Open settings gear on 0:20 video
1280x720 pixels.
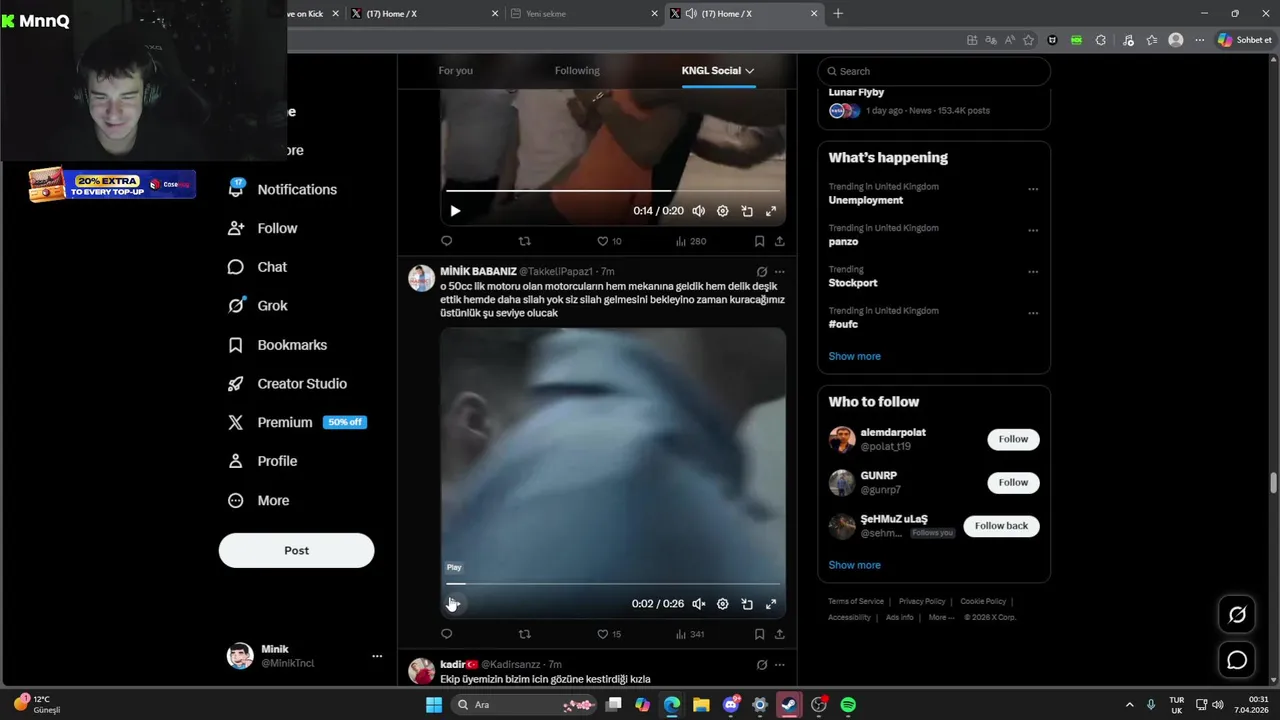click(x=723, y=211)
